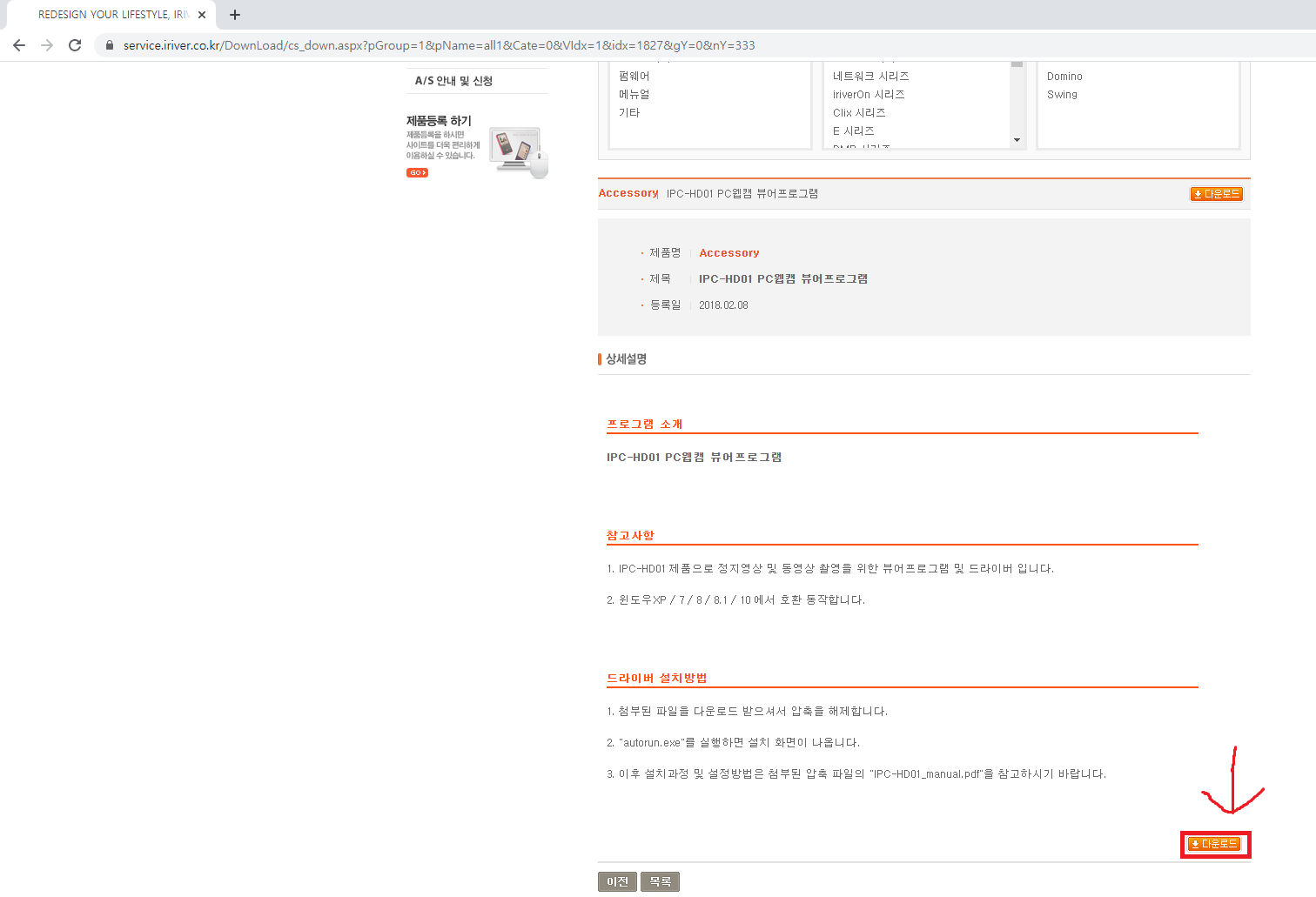Click 상세설명 section heading
This screenshot has height=897, width=1316.
(626, 359)
